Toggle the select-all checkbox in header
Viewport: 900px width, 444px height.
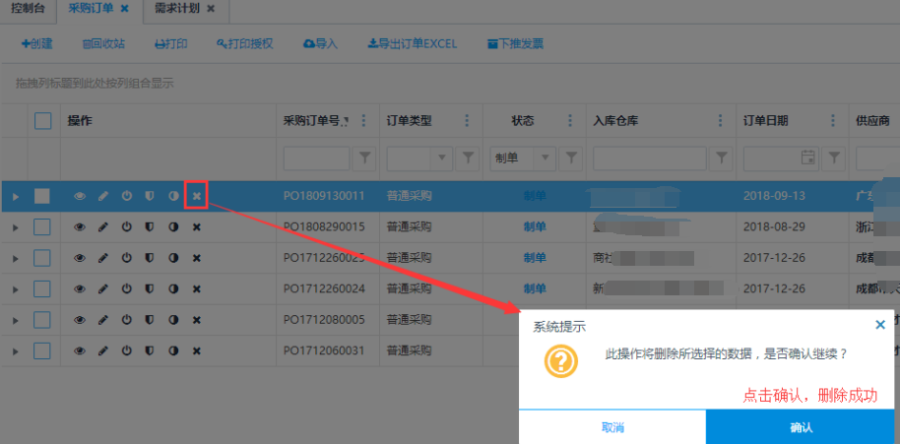(x=43, y=121)
